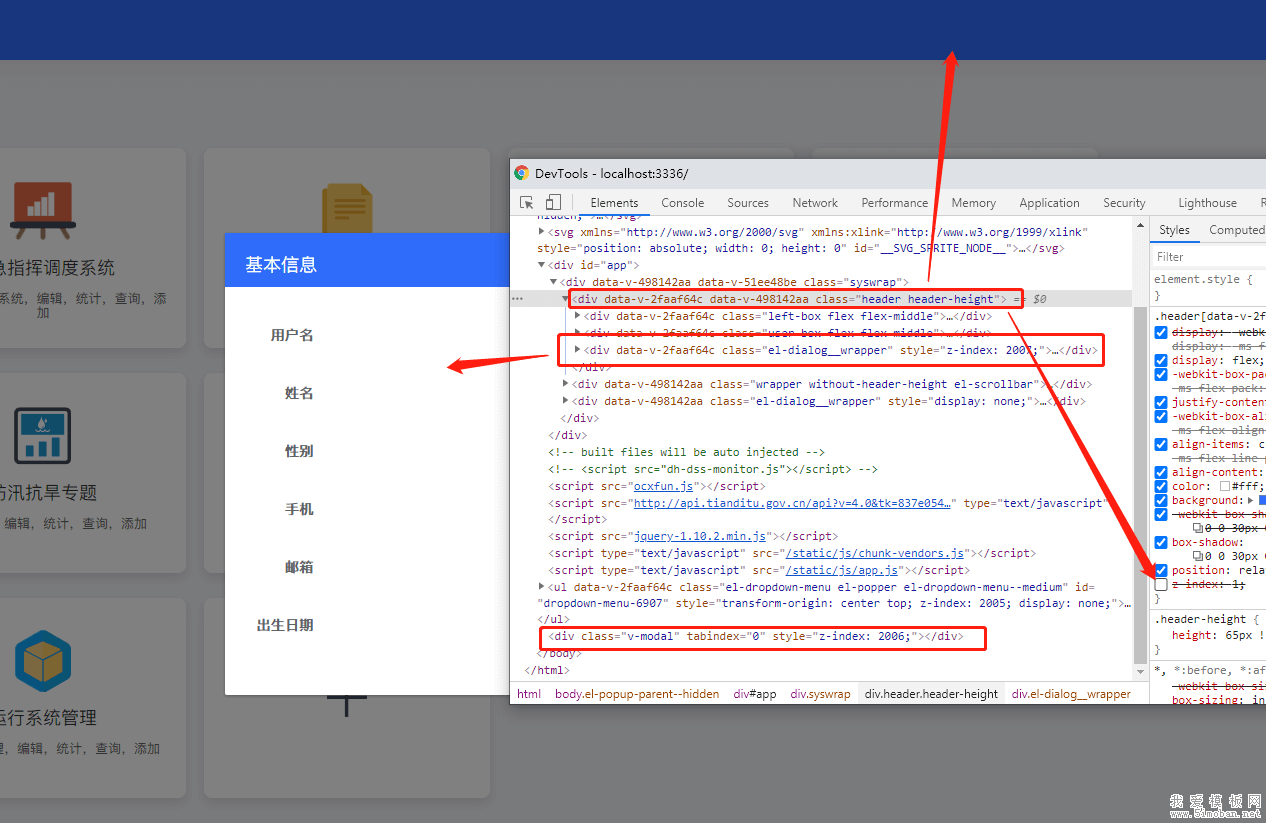Open the Network tab
Viewport: 1266px width, 823px height.
tap(815, 203)
